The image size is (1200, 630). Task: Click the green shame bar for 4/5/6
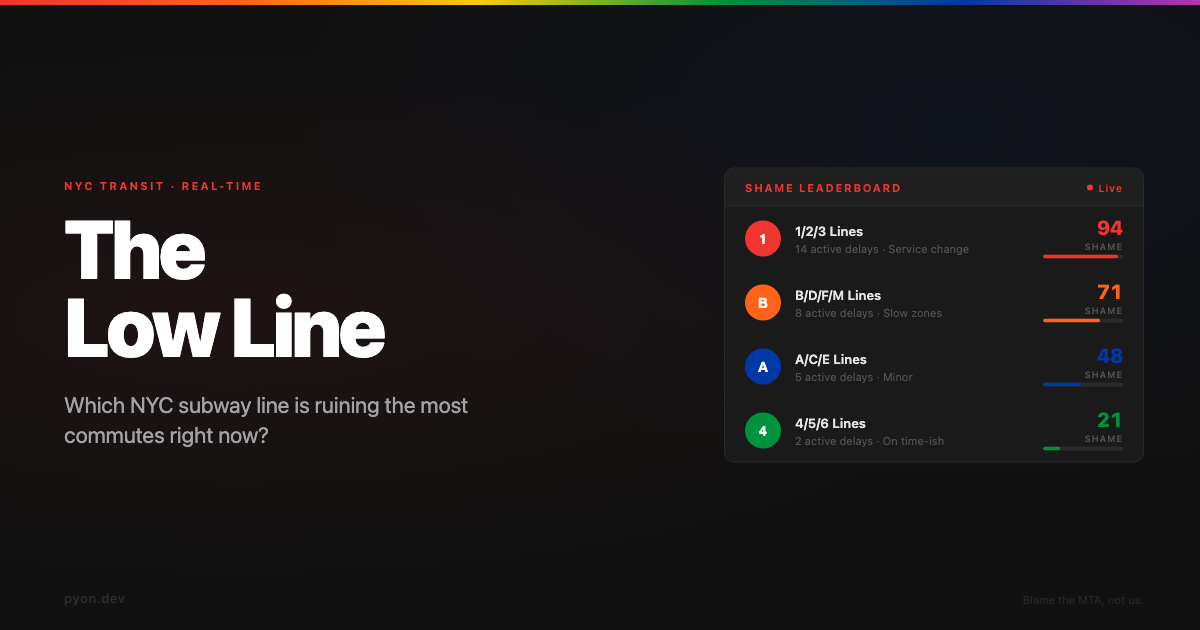click(x=1052, y=449)
